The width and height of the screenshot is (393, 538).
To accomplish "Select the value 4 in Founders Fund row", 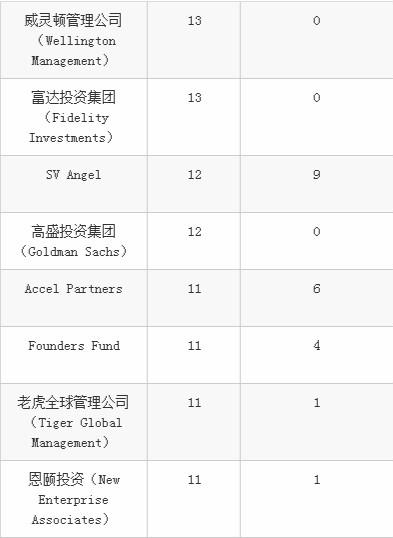I will (x=316, y=346).
